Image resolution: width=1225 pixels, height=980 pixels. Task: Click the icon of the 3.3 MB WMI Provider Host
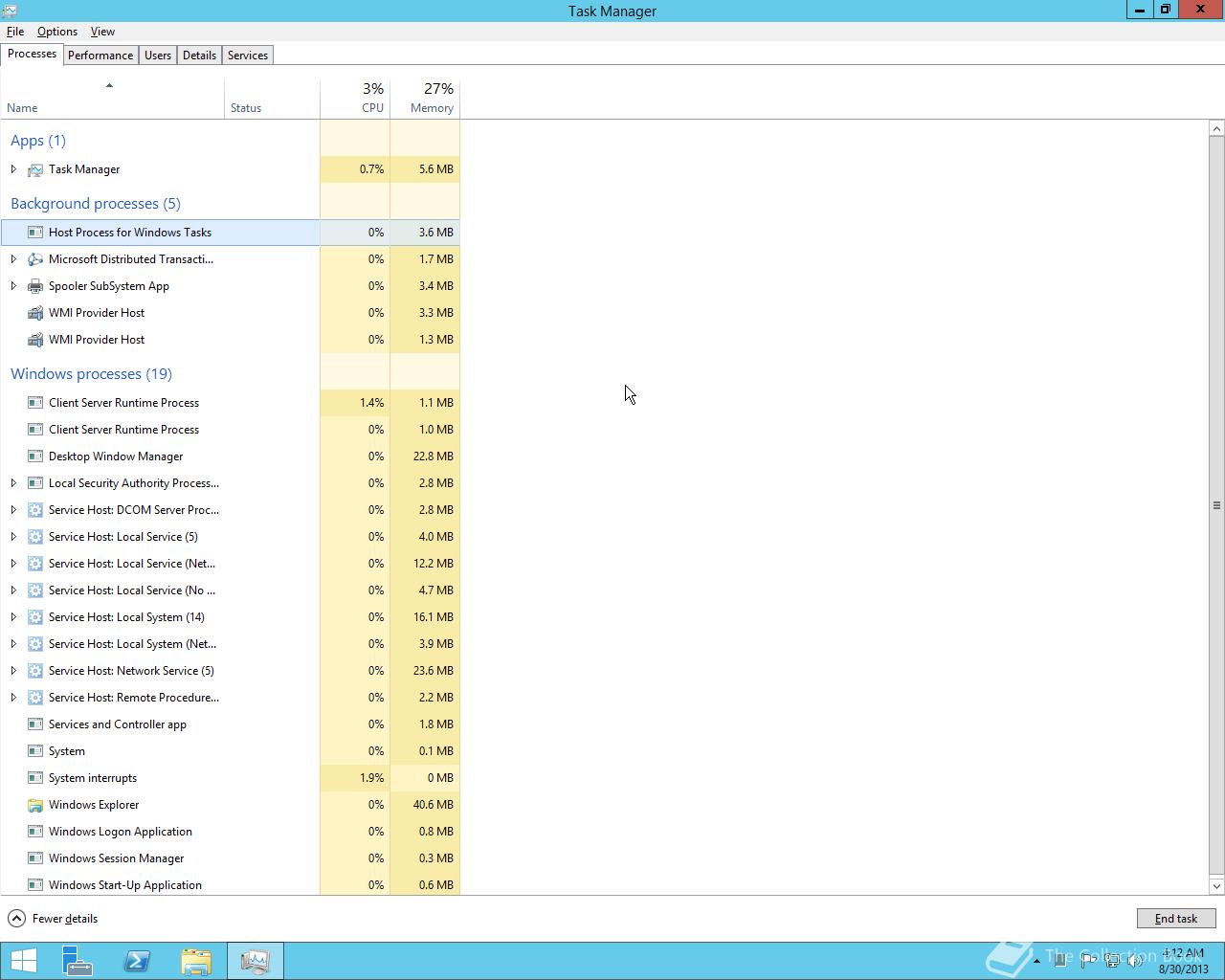point(35,313)
